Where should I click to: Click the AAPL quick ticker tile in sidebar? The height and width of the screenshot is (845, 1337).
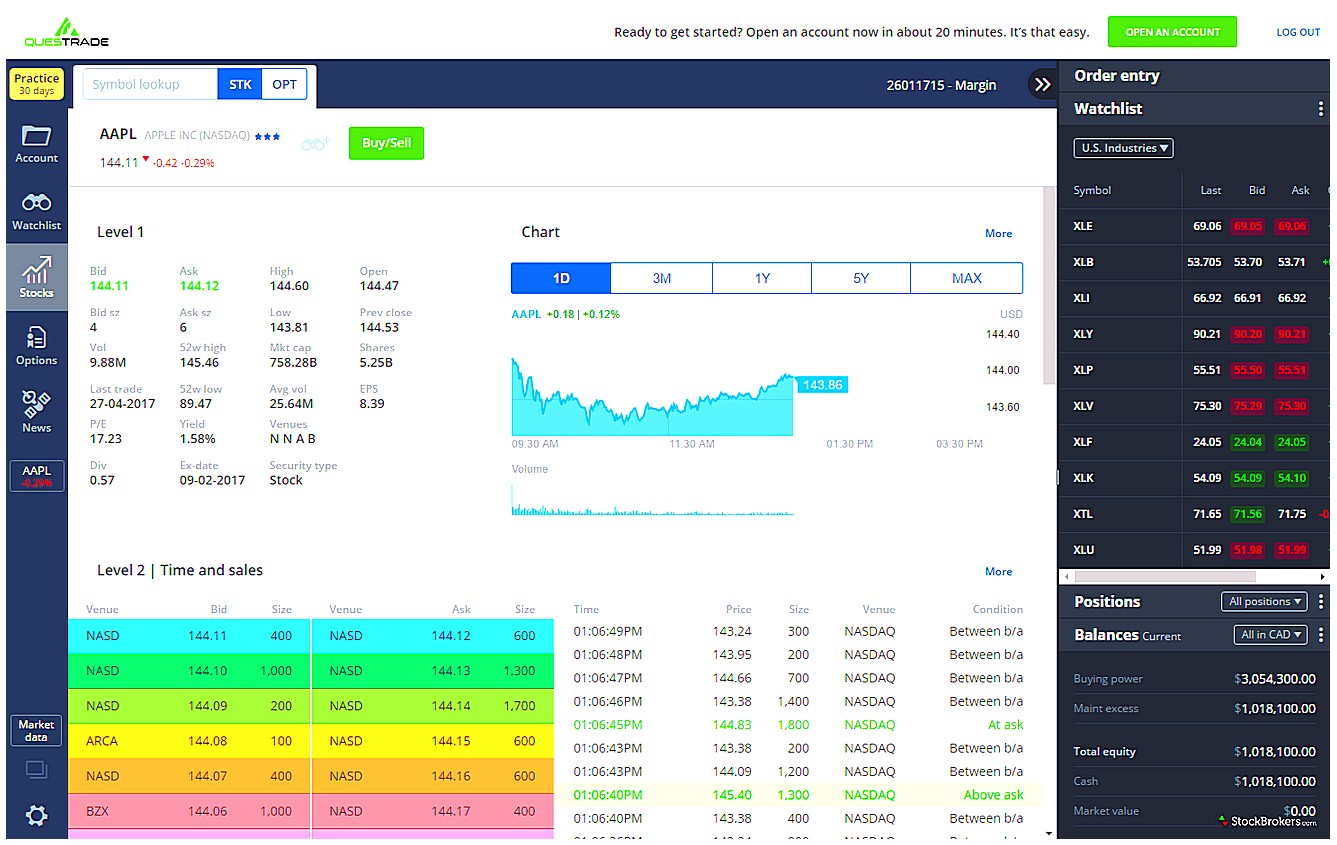point(37,476)
